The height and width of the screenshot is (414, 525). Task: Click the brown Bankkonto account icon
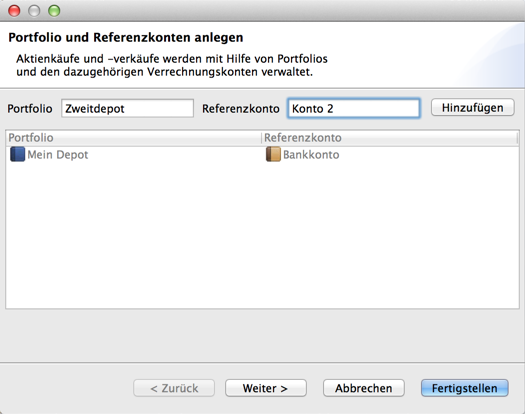[x=273, y=154]
